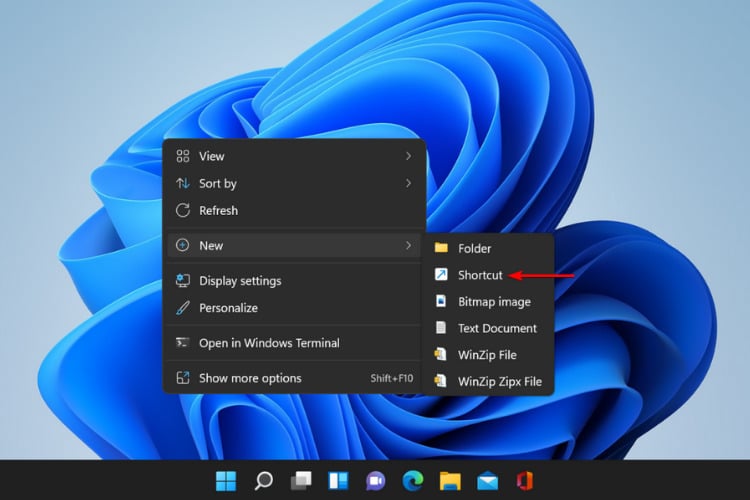
Task: Open the Windows Start button
Action: 226,481
